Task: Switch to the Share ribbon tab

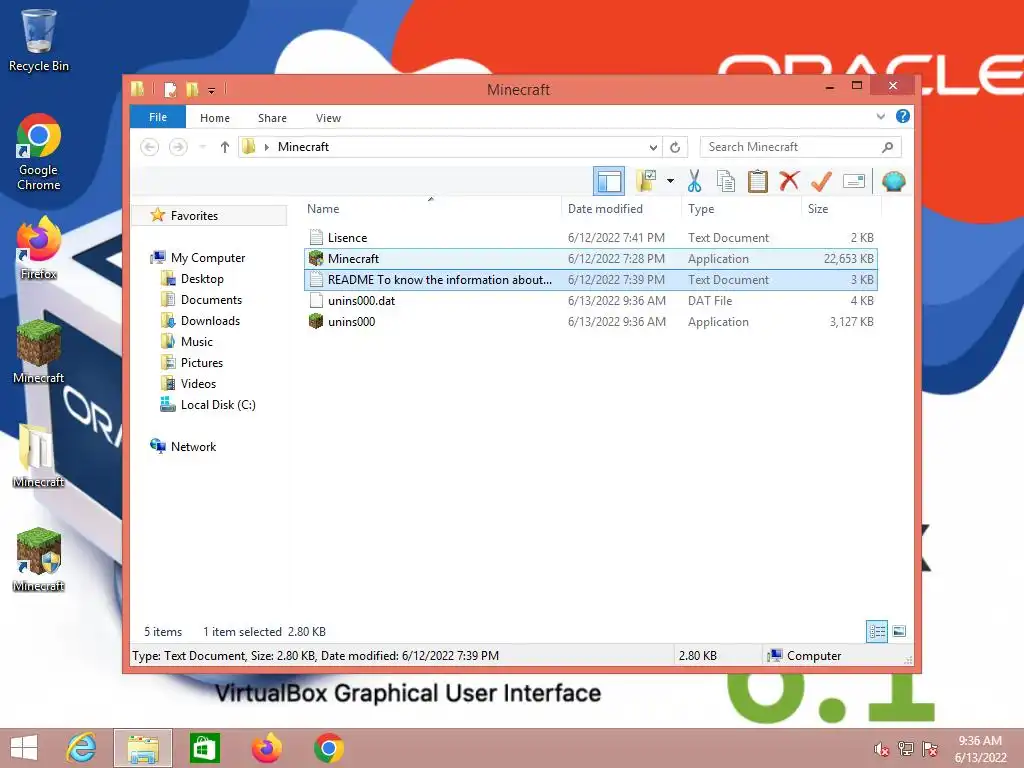Action: (272, 118)
